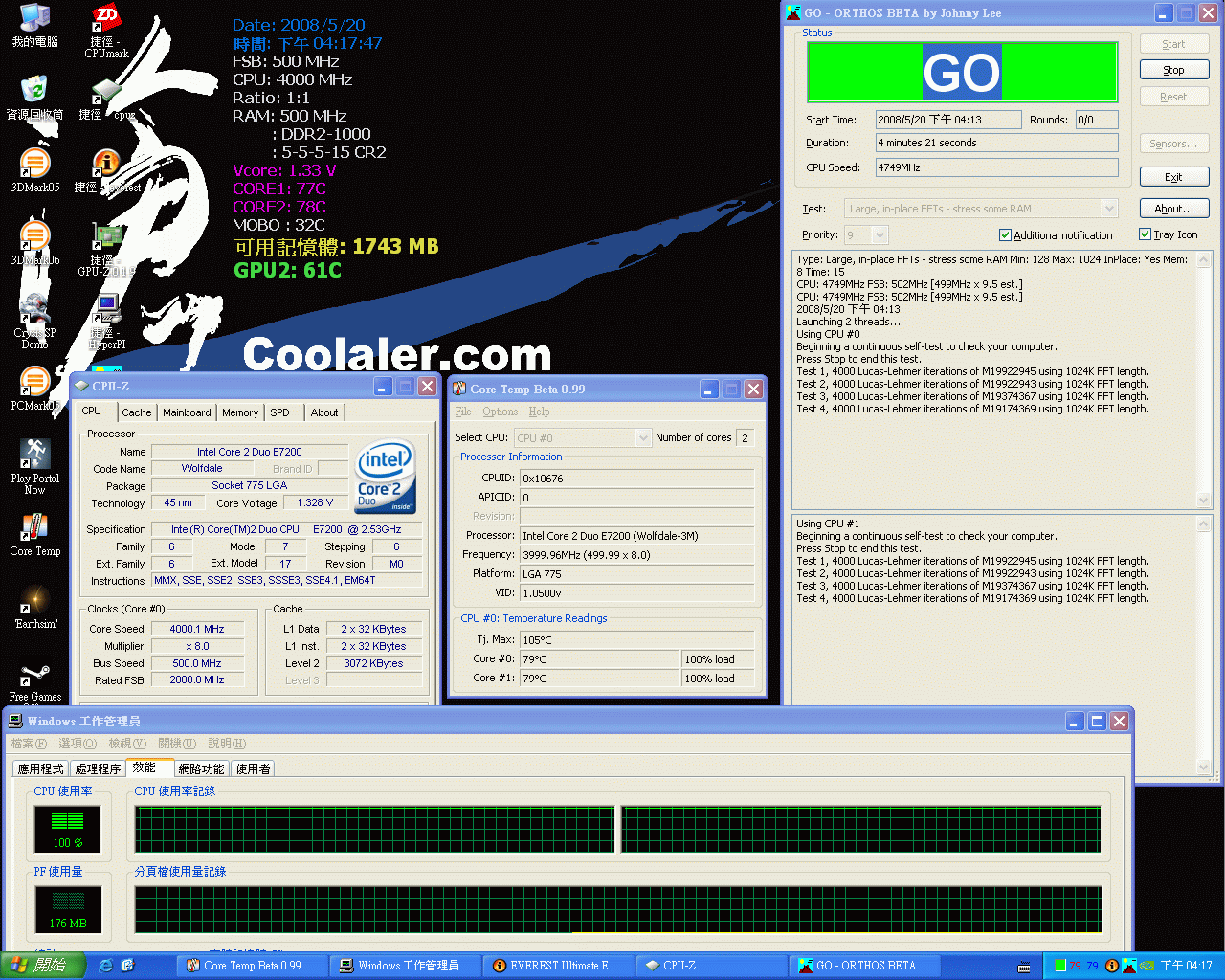Select the 3DMark05 desktop shortcut

pyautogui.click(x=35, y=170)
